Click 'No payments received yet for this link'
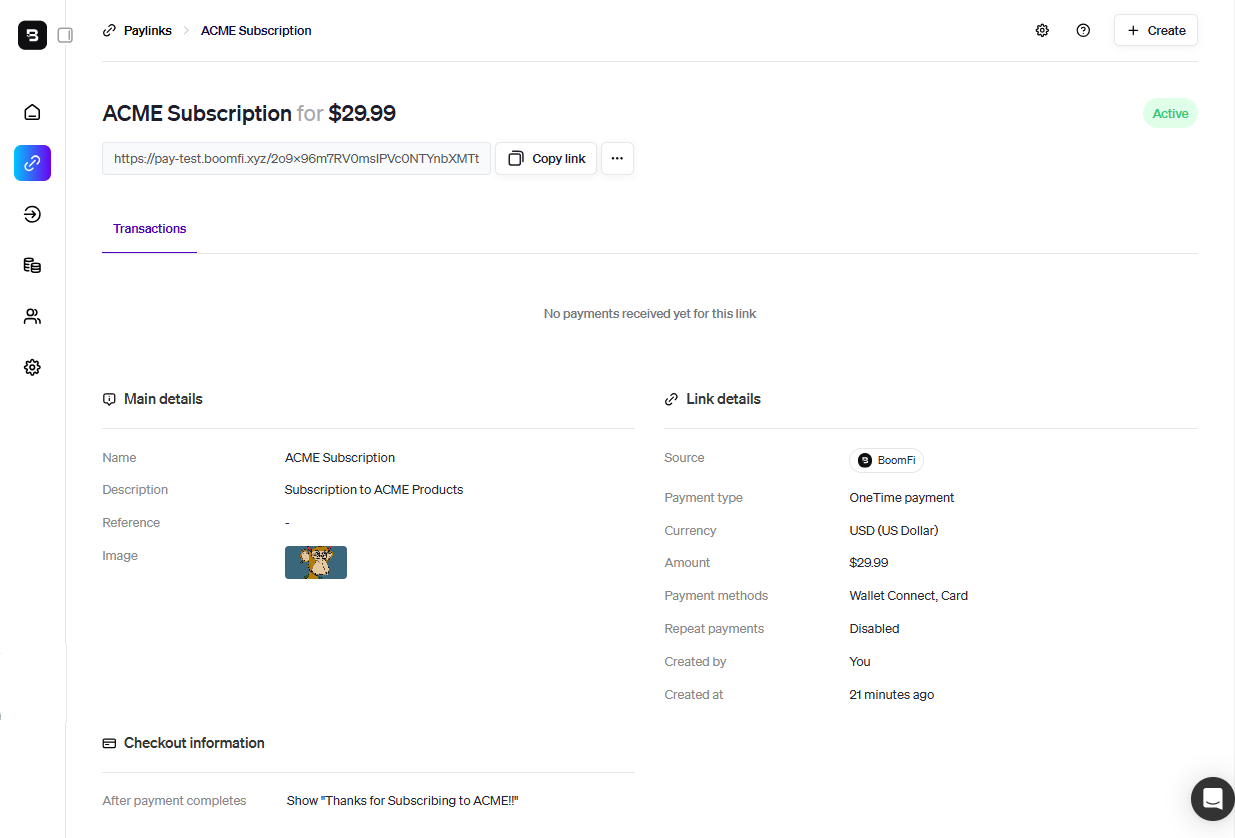The height and width of the screenshot is (838, 1235). [650, 314]
